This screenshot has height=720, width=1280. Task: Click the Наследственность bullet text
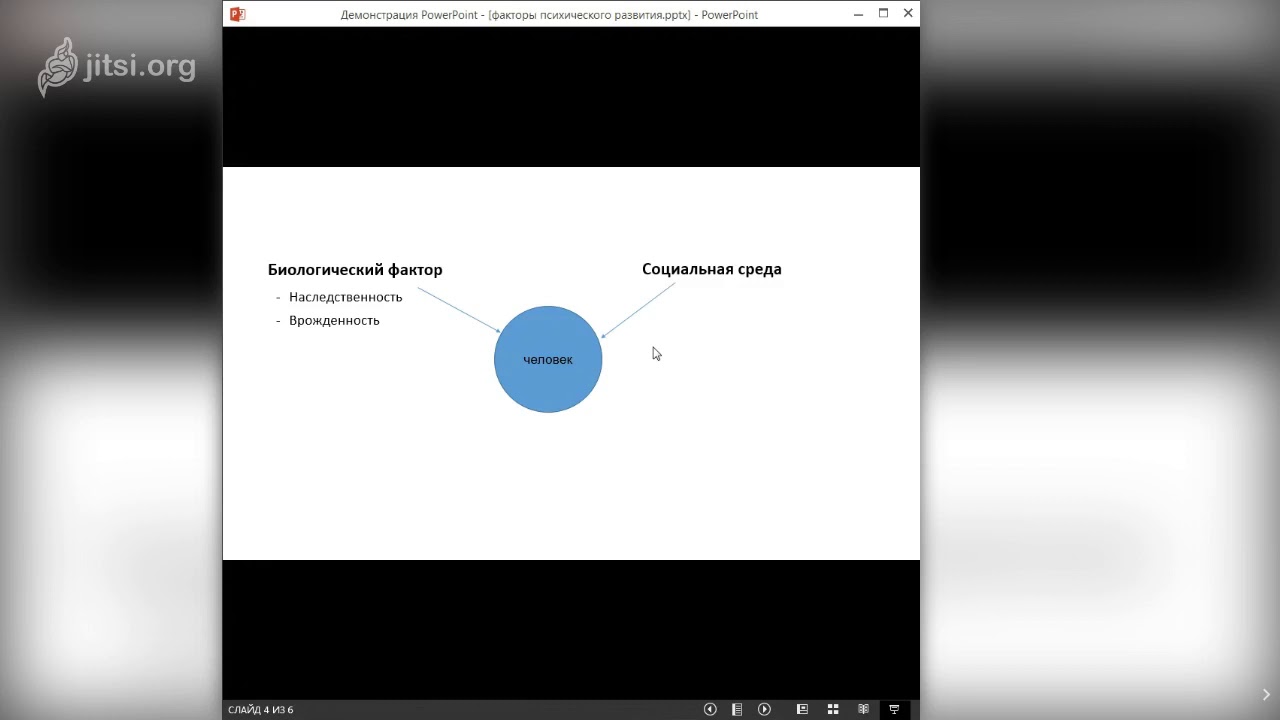click(345, 297)
